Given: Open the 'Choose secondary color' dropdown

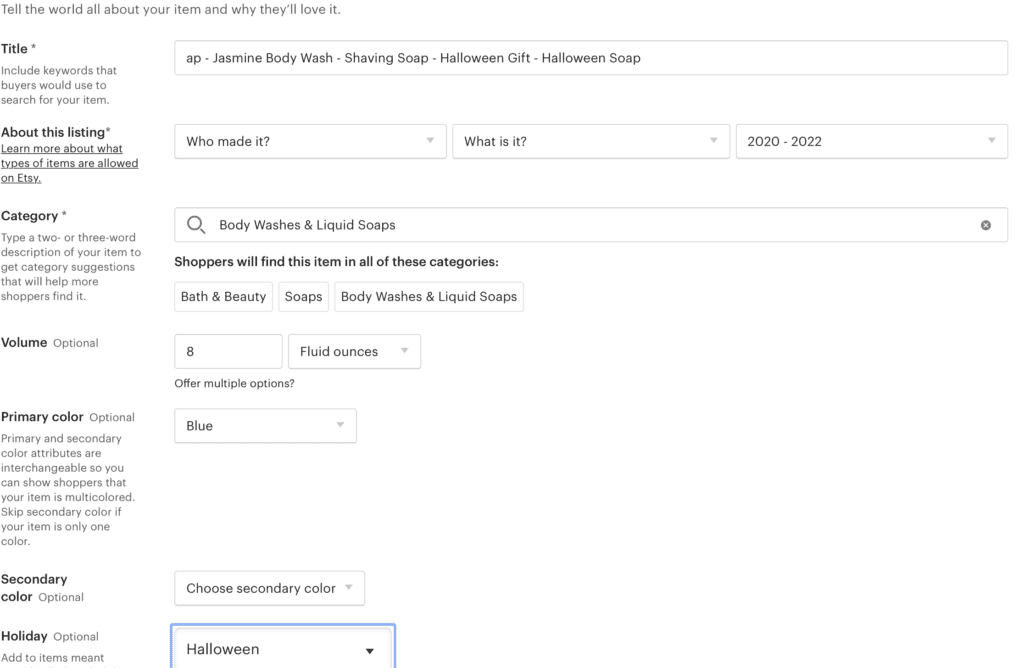Looking at the screenshot, I should coord(270,588).
